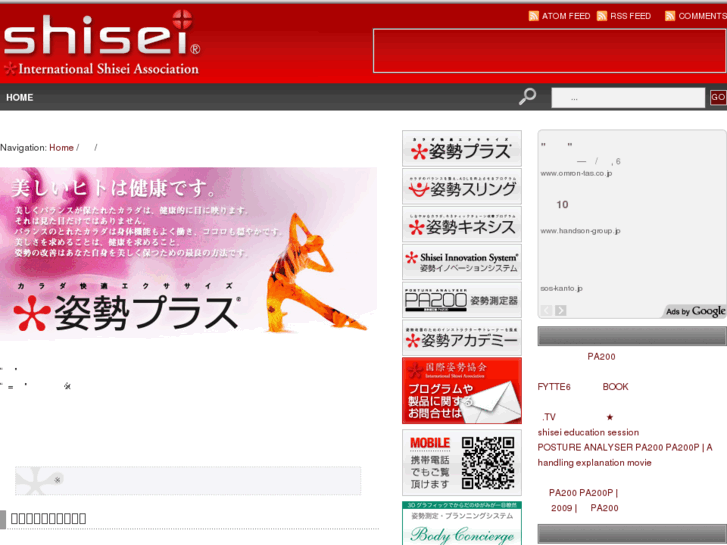
Task: Open the 姿勢キネシス sidebar banner
Action: point(462,224)
